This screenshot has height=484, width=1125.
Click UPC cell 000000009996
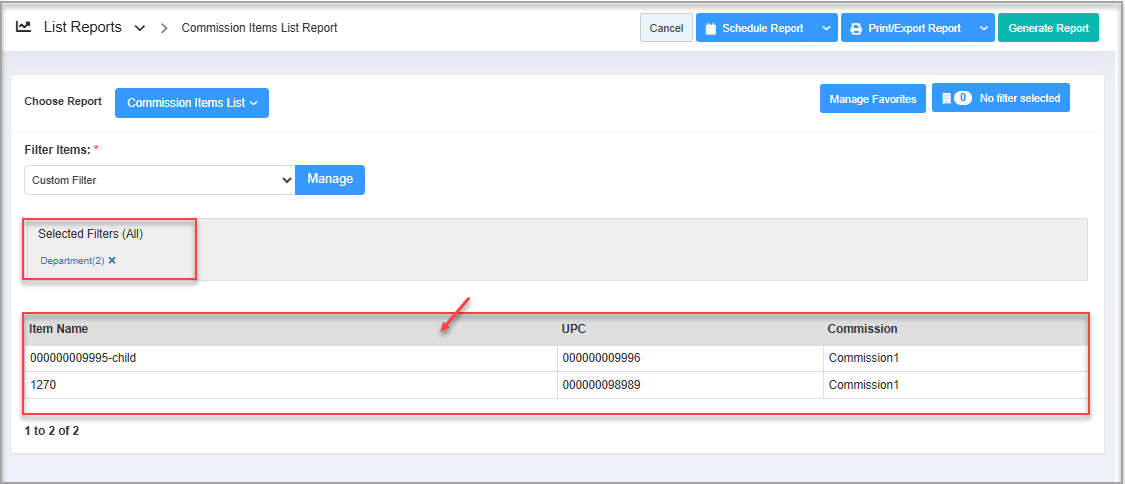690,358
